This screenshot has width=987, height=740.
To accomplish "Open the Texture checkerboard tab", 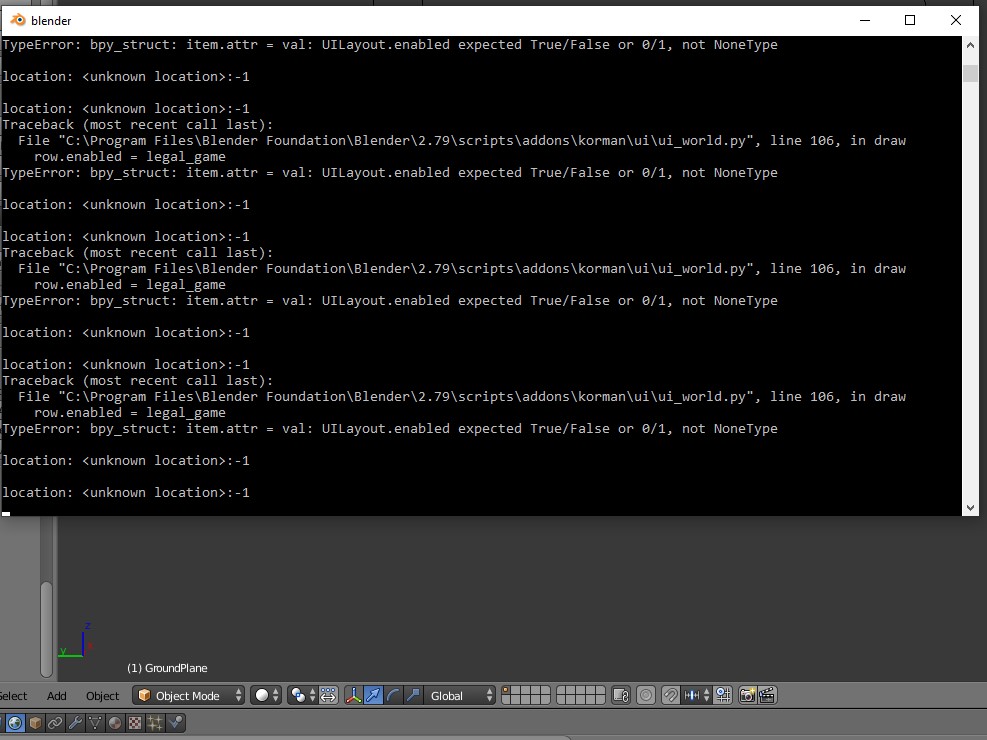I will [135, 723].
